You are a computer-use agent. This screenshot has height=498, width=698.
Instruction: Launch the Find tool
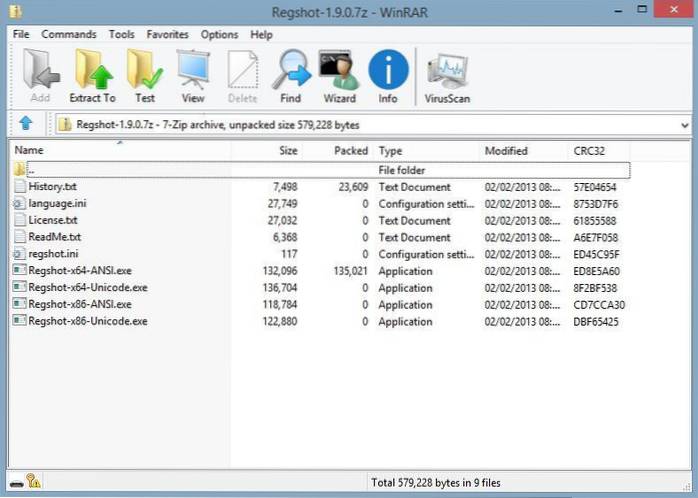[x=290, y=76]
